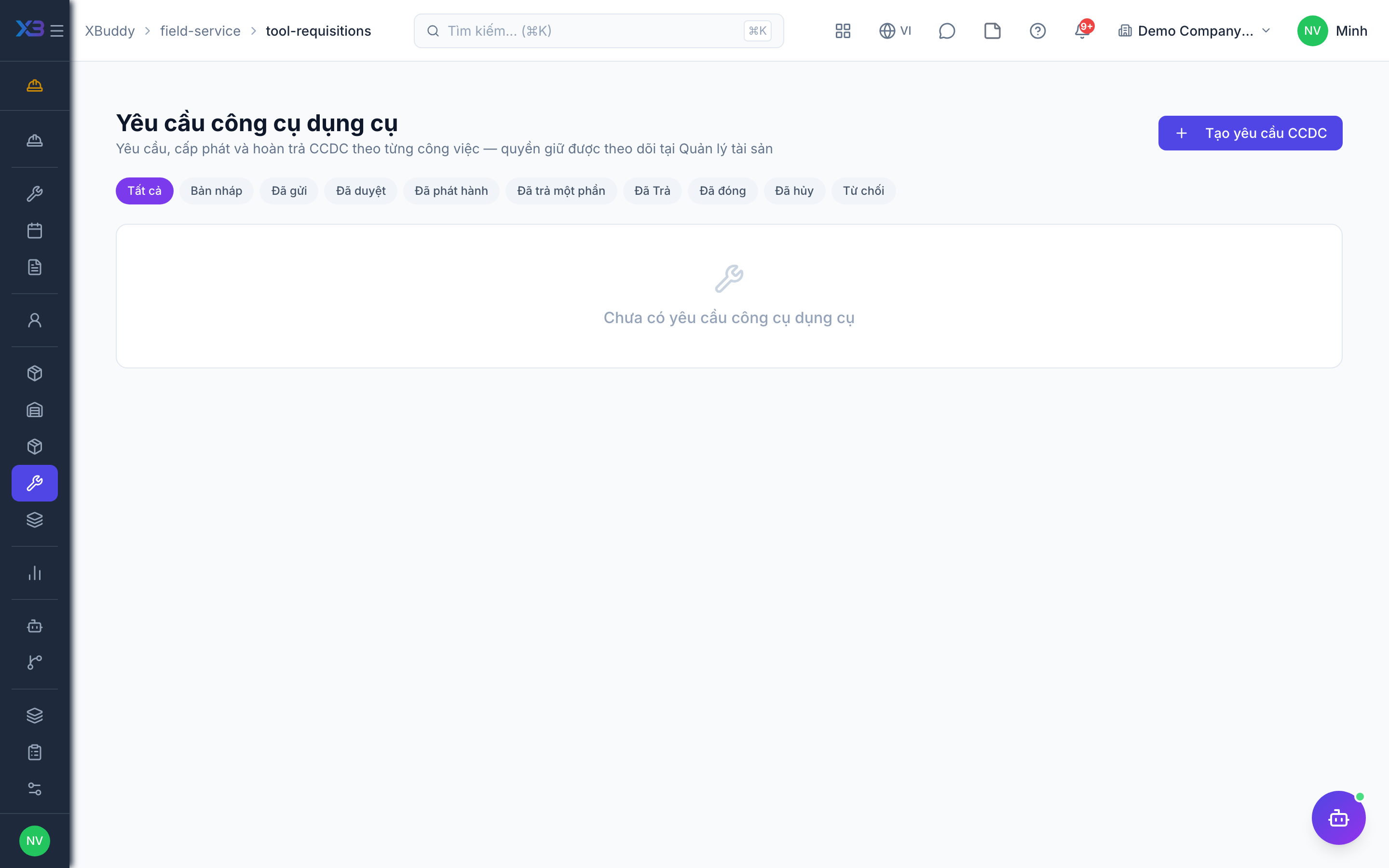
Task: Select the Đã đóng filter tab
Action: [x=722, y=190]
